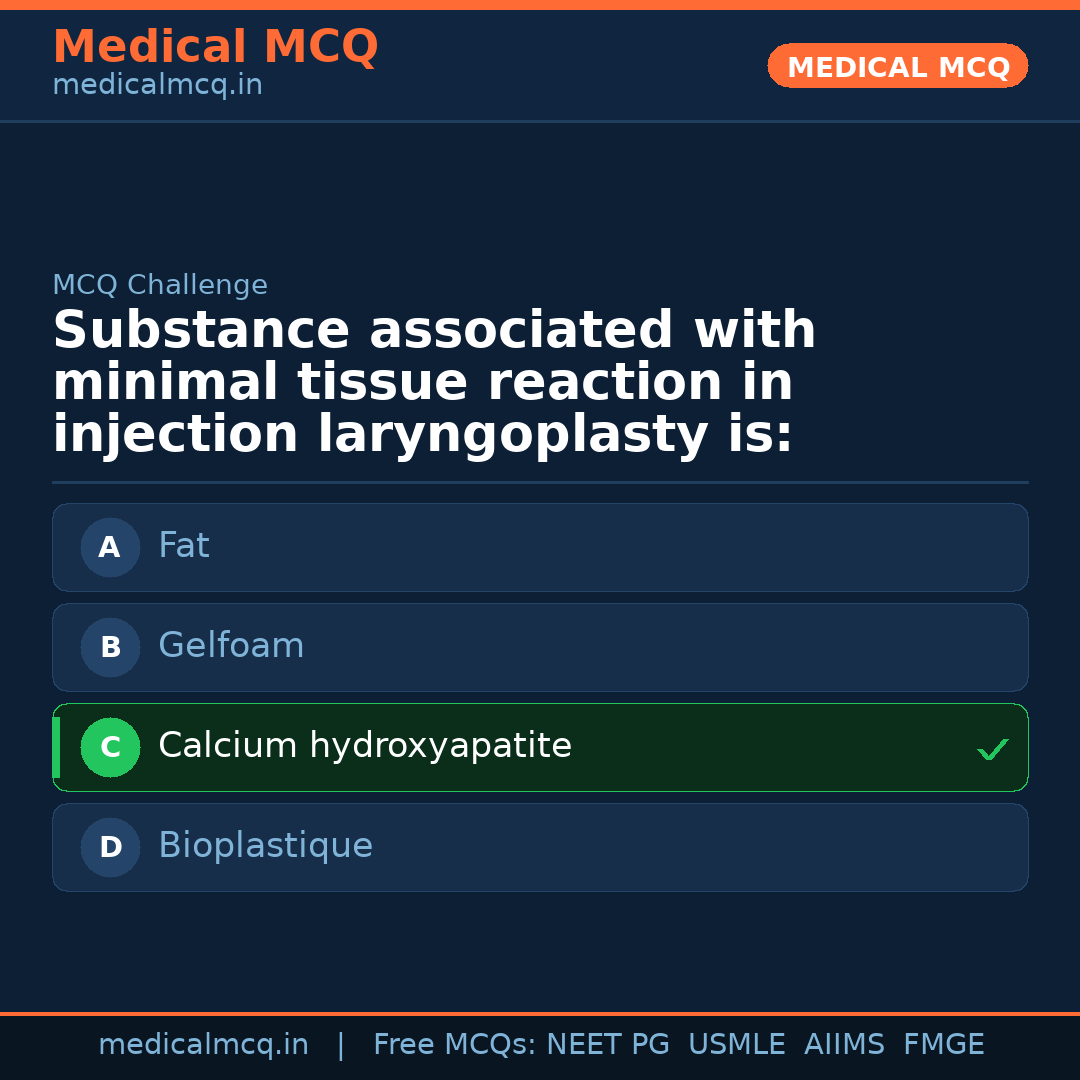Click the green letter C circle
Image resolution: width=1080 pixels, height=1080 pixels.
pos(110,748)
